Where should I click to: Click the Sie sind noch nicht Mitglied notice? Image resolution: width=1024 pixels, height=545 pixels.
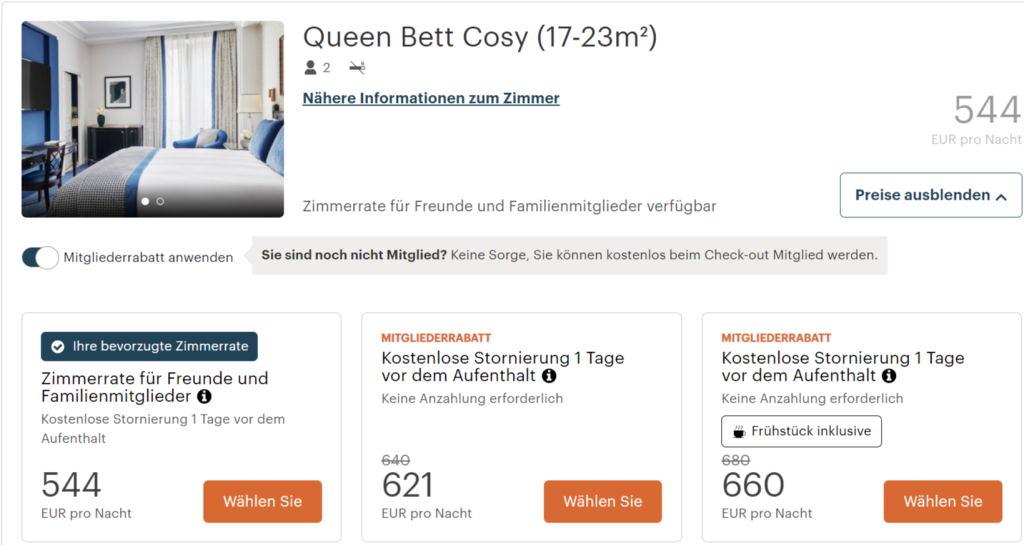[x=569, y=255]
